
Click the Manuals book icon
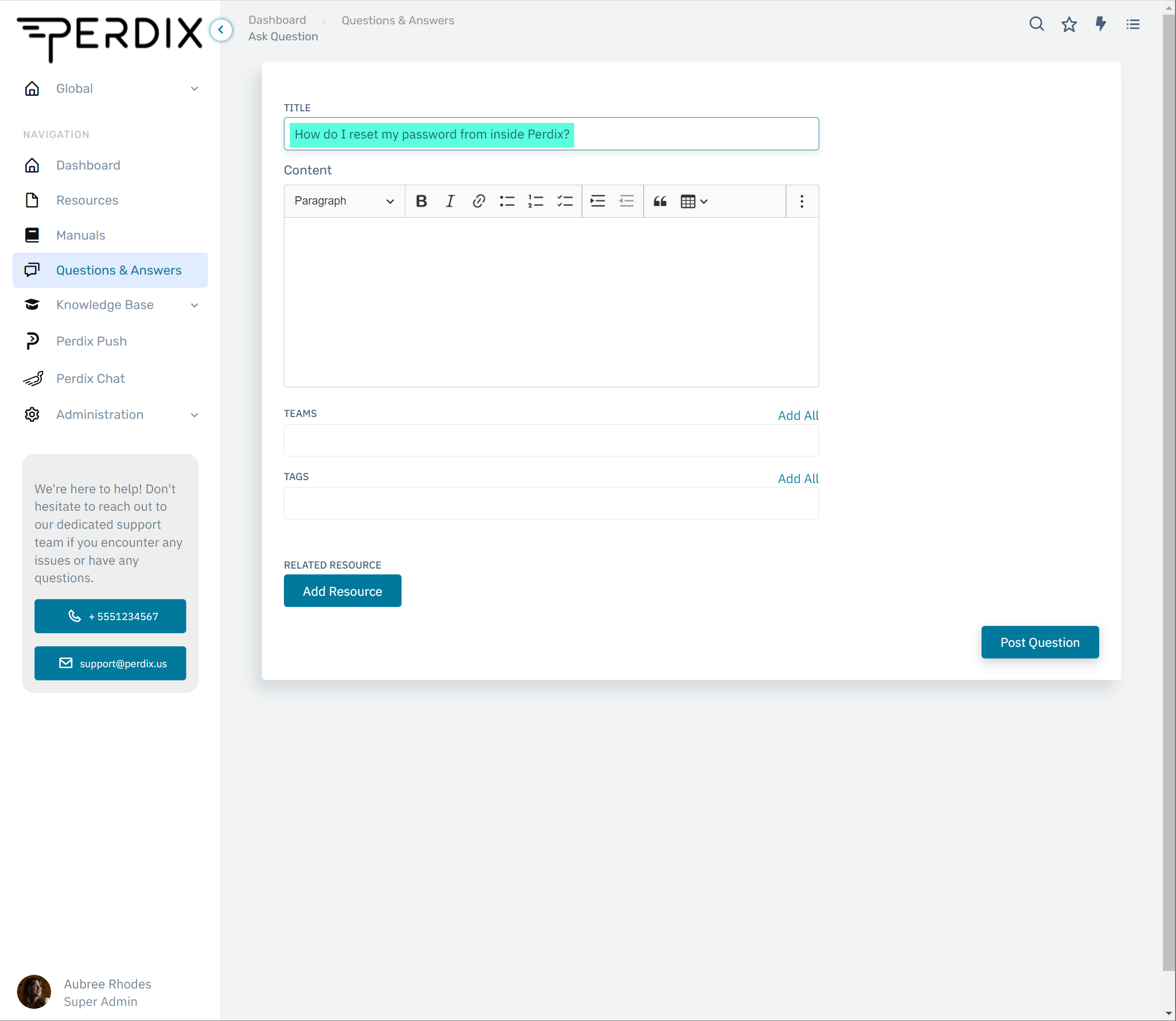32,235
